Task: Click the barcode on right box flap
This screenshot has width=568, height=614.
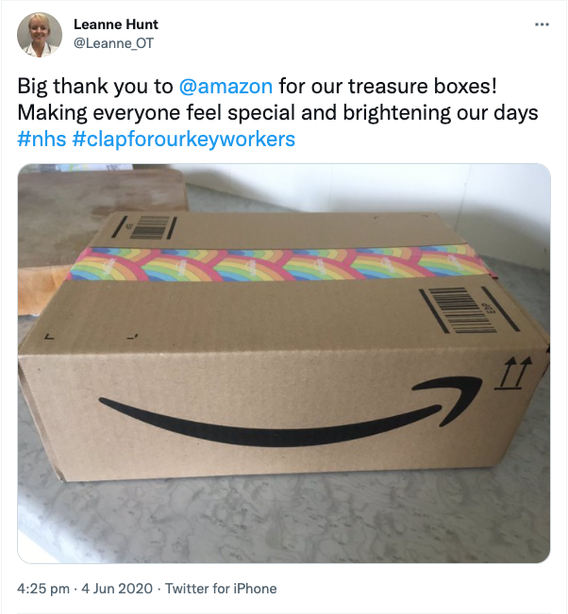Action: point(469,310)
